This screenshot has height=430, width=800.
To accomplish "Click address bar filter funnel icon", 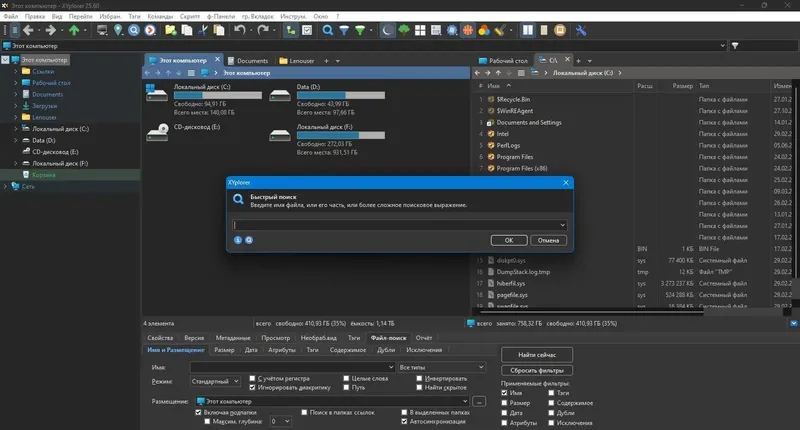I will 735,46.
